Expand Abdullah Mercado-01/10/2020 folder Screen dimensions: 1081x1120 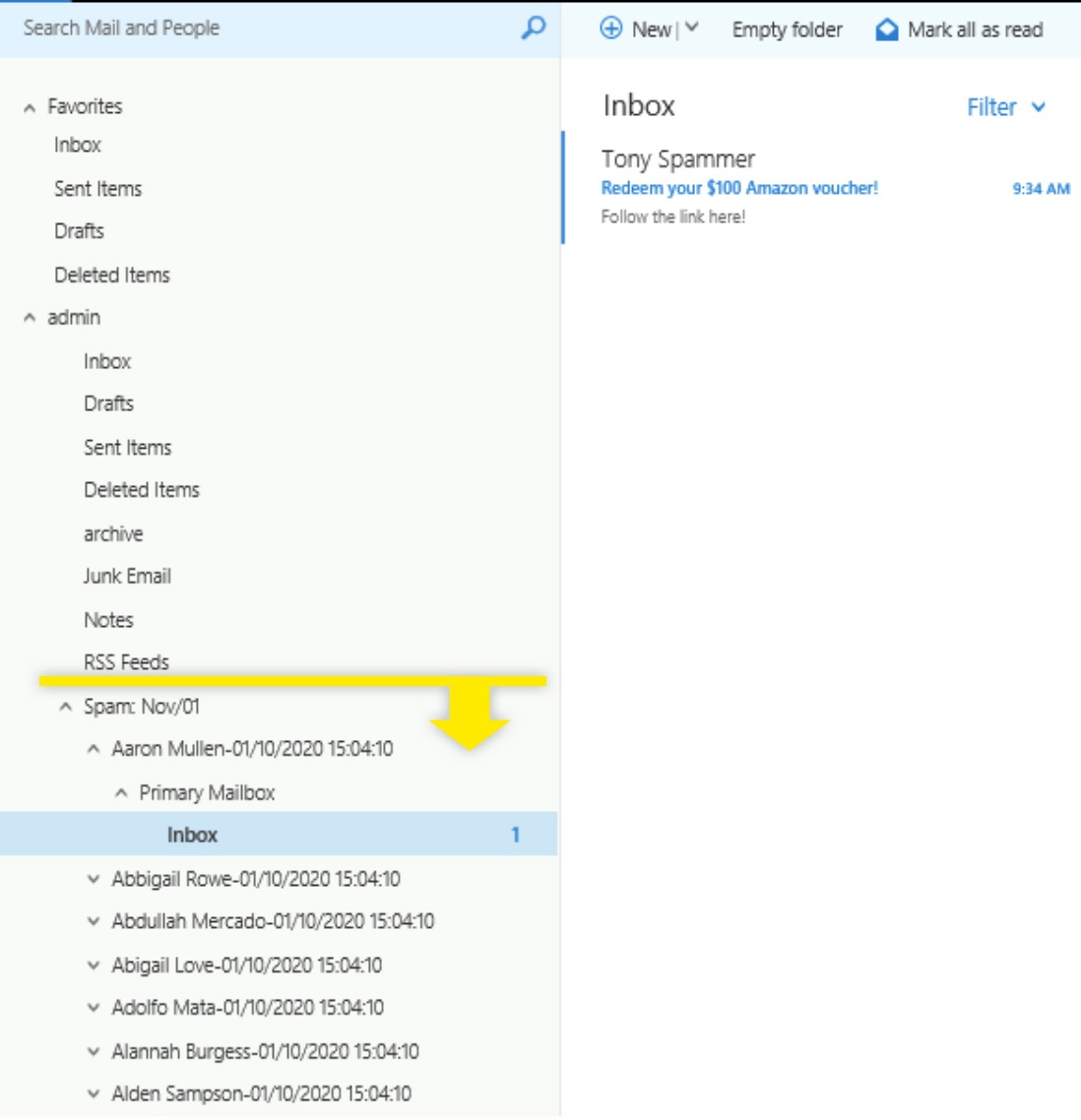[x=94, y=921]
